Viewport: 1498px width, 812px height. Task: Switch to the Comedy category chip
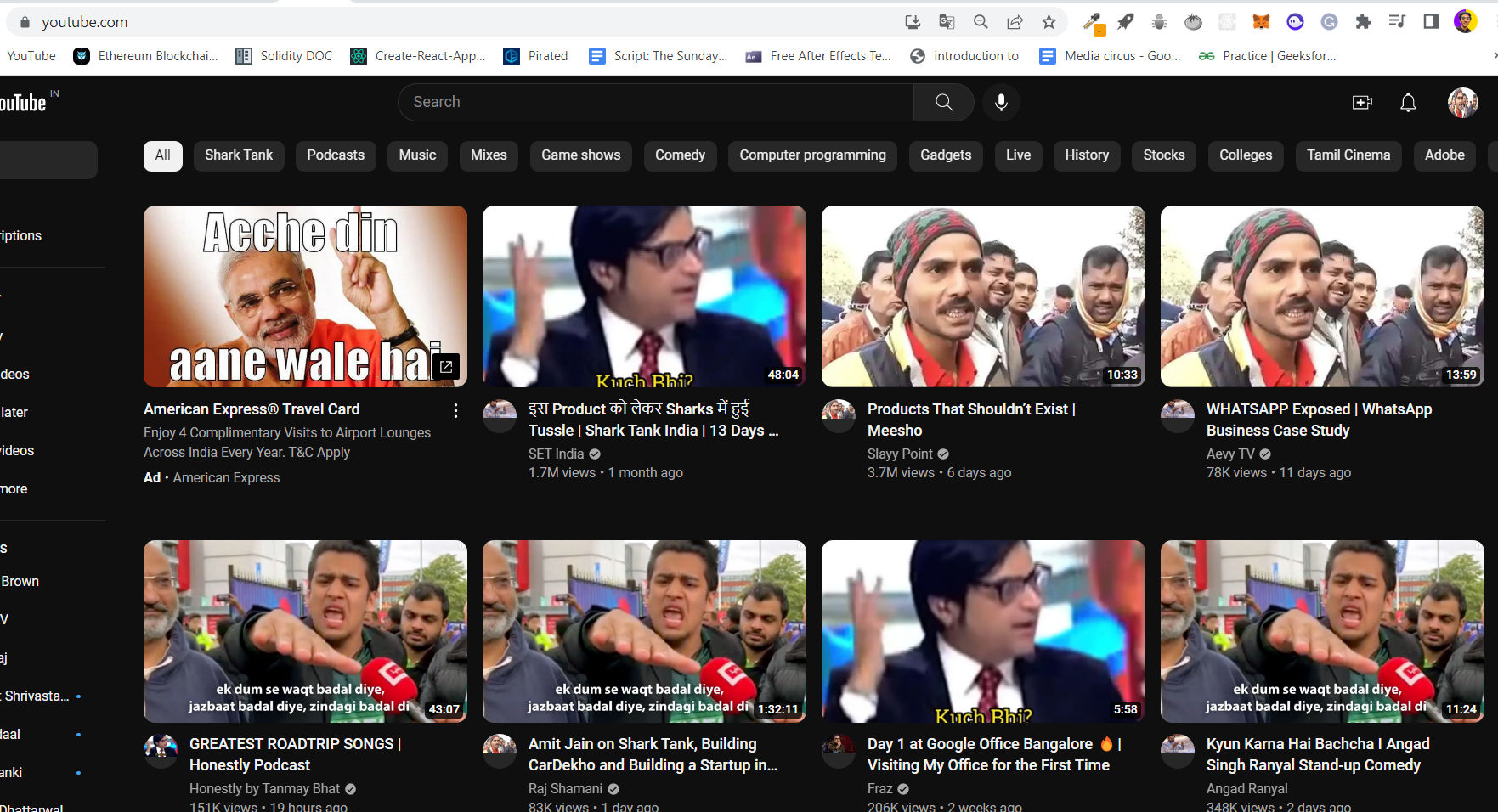680,155
